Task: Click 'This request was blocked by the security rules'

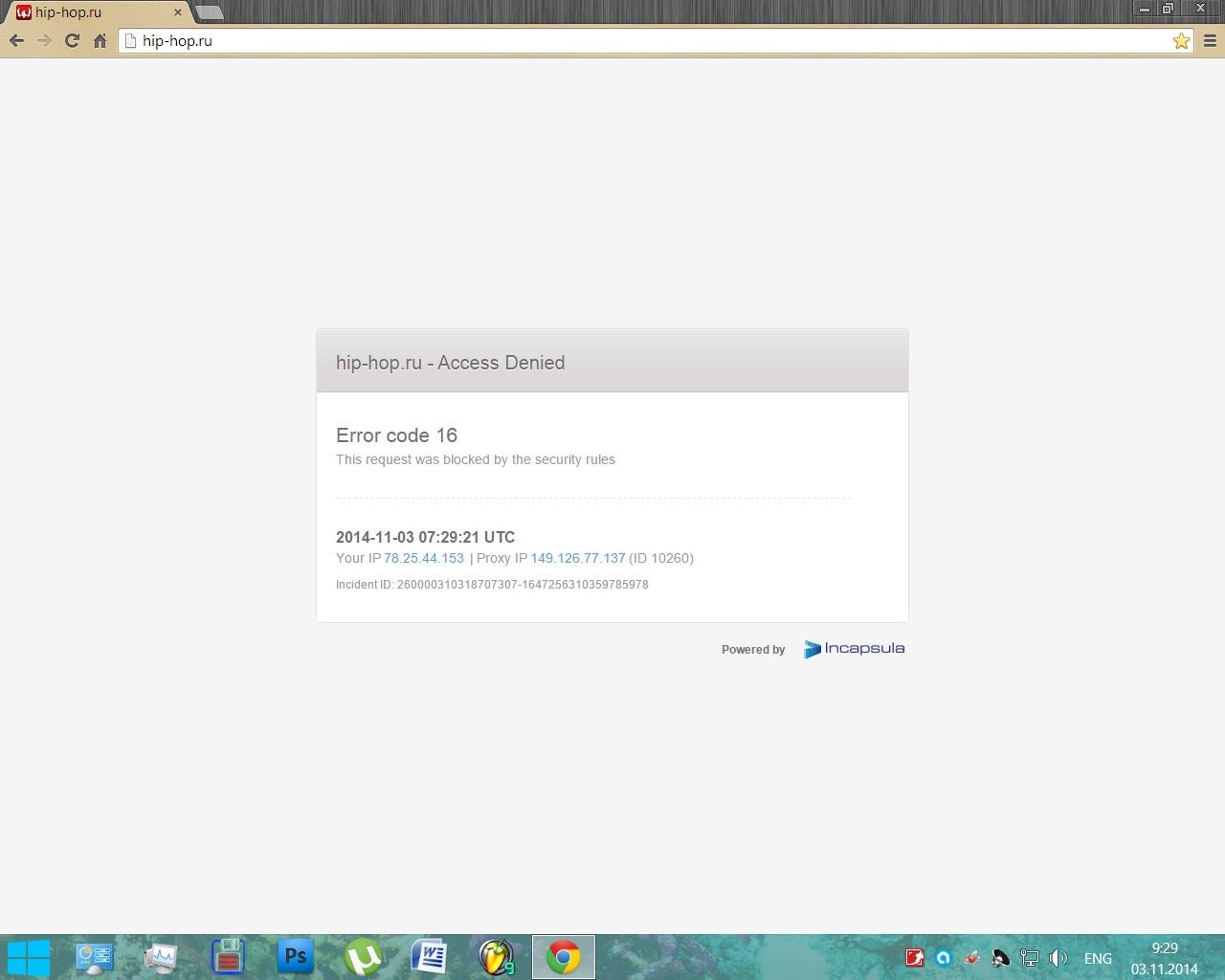Action: click(476, 459)
